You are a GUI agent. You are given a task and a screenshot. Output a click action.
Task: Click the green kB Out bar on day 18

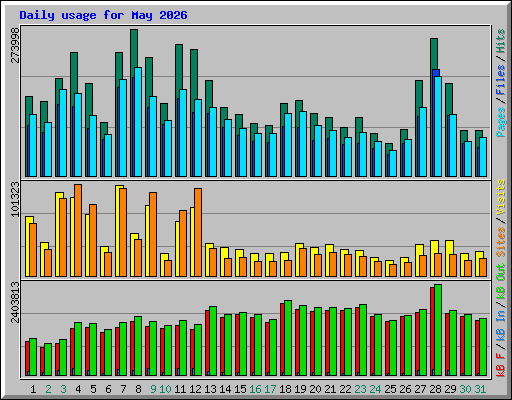tap(288, 338)
